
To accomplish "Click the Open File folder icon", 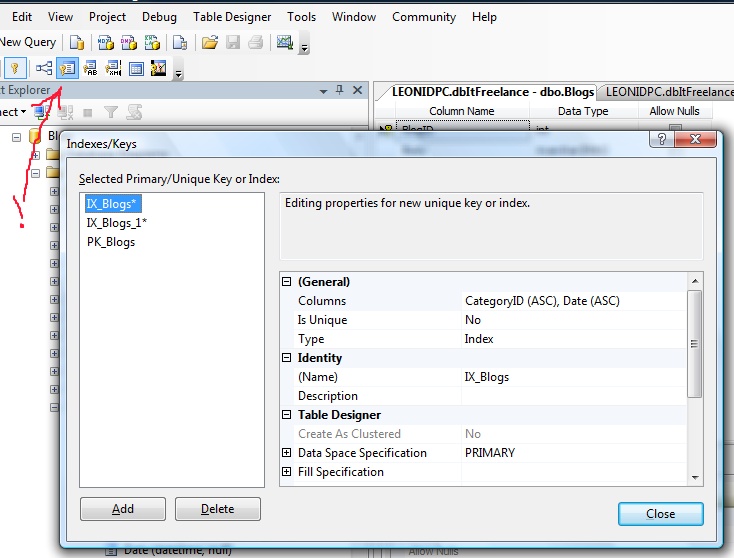I will [x=210, y=43].
